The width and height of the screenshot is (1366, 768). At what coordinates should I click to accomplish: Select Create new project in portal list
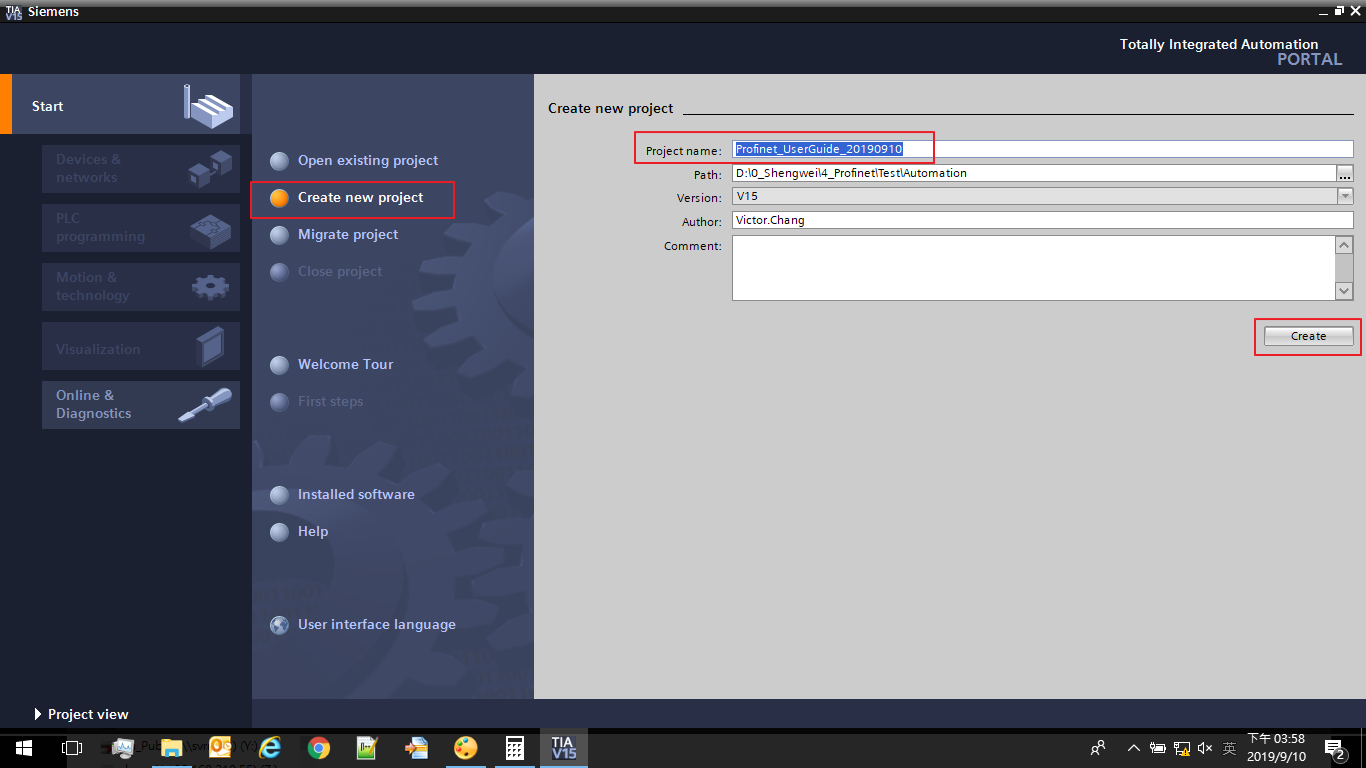360,197
